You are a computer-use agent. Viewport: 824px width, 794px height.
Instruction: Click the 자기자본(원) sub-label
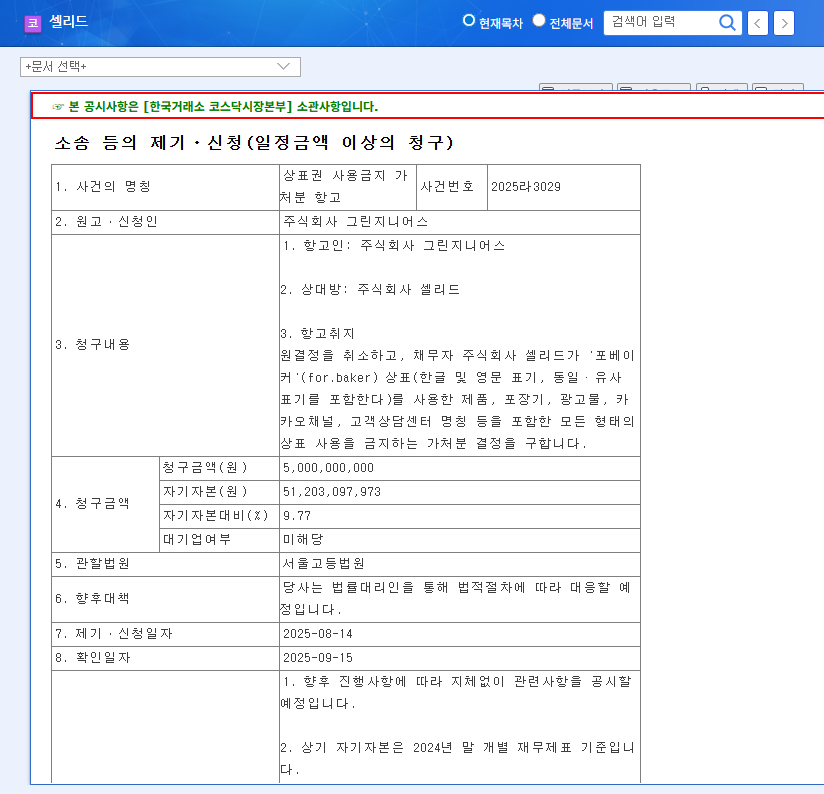(x=205, y=491)
